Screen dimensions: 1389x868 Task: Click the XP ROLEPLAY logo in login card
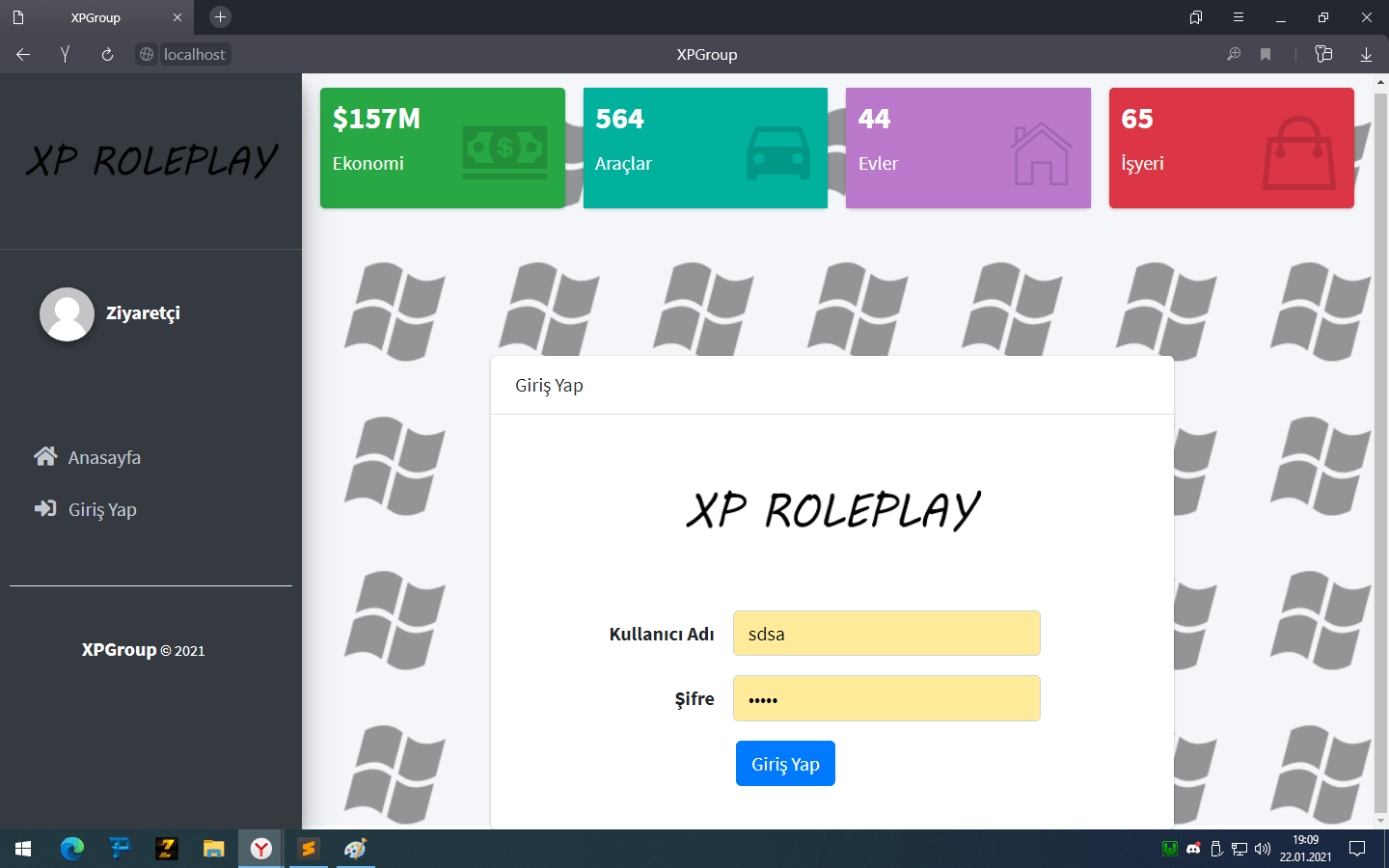point(833,510)
